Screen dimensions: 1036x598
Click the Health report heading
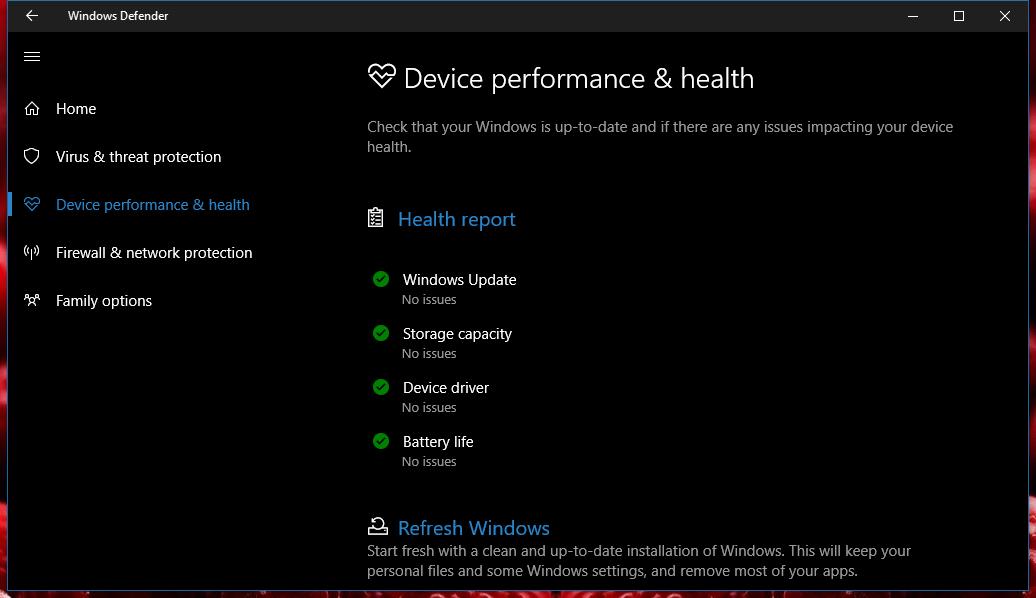(x=457, y=219)
